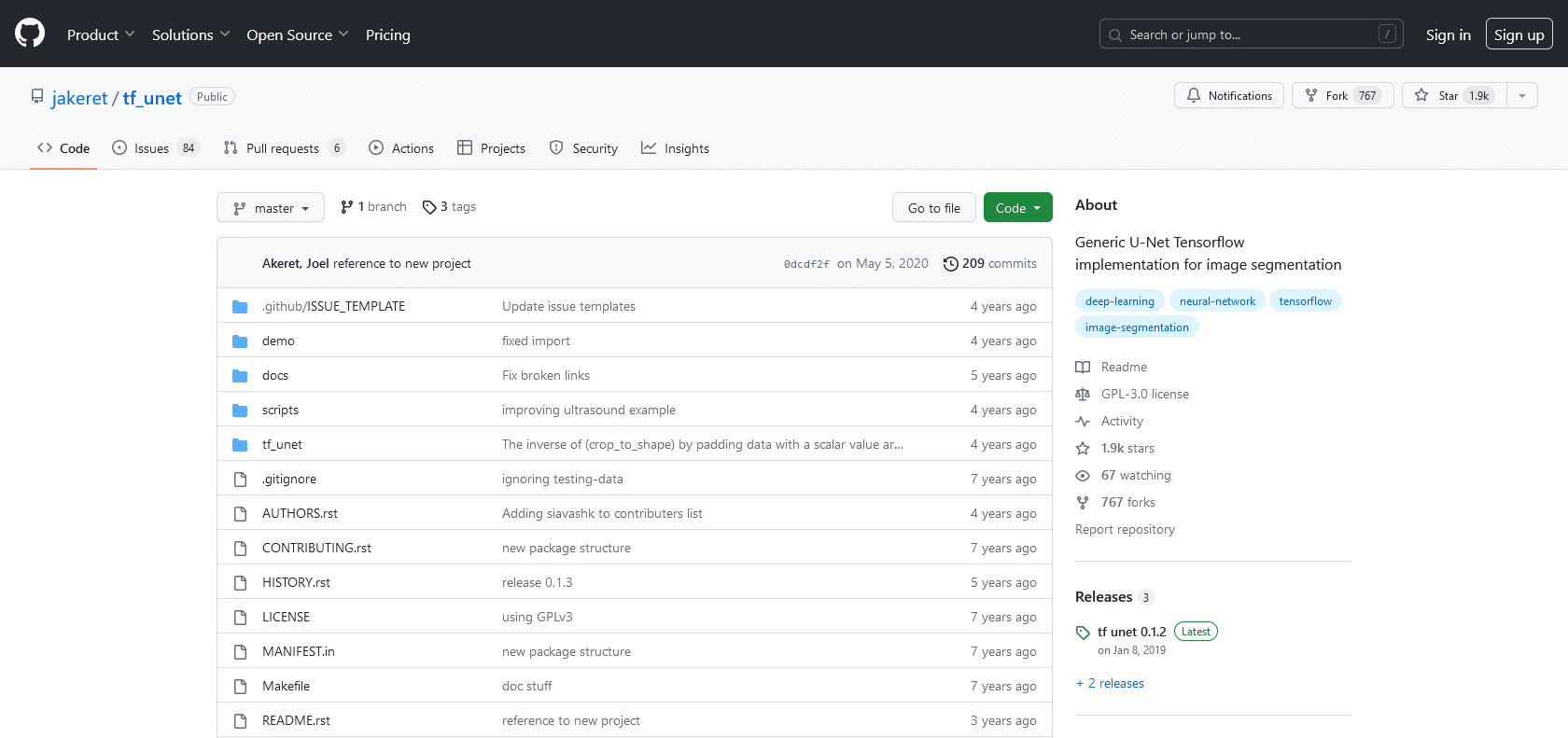
Task: Click the folder icon beside scripts
Action: coord(240,411)
